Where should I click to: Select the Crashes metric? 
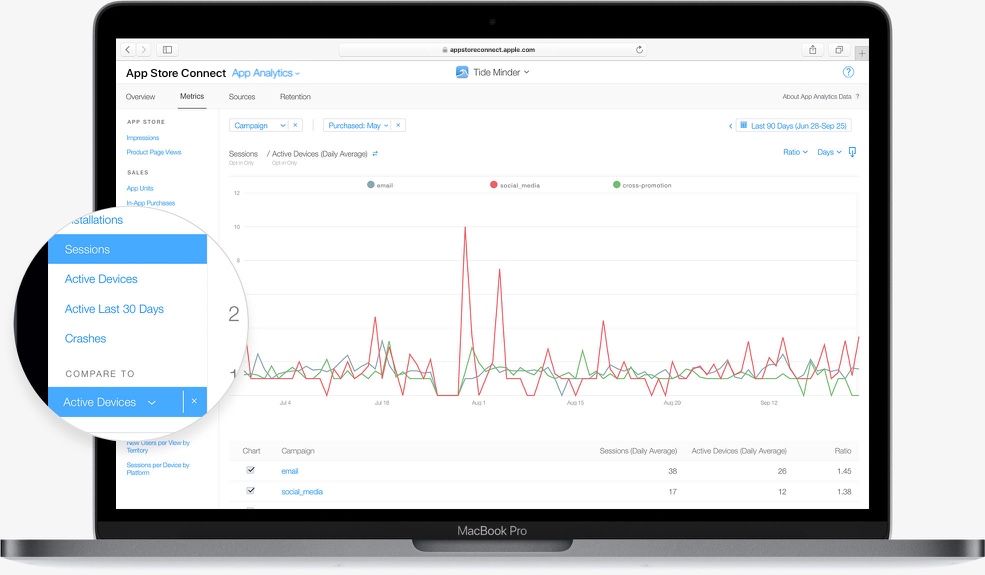coord(85,338)
